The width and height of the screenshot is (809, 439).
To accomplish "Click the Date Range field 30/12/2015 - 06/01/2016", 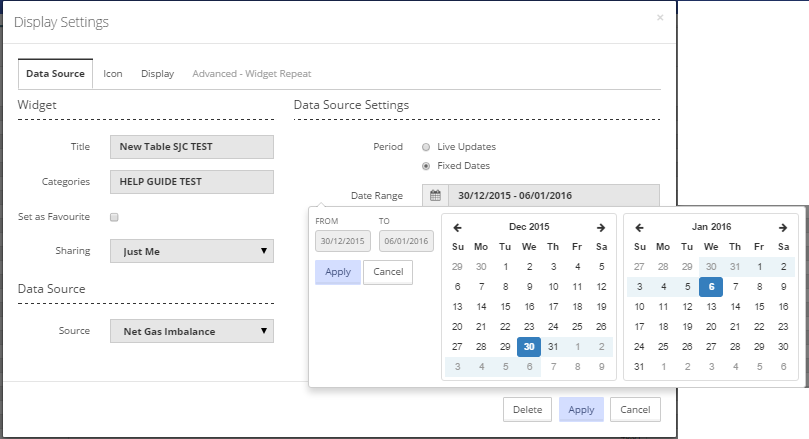I will [554, 196].
